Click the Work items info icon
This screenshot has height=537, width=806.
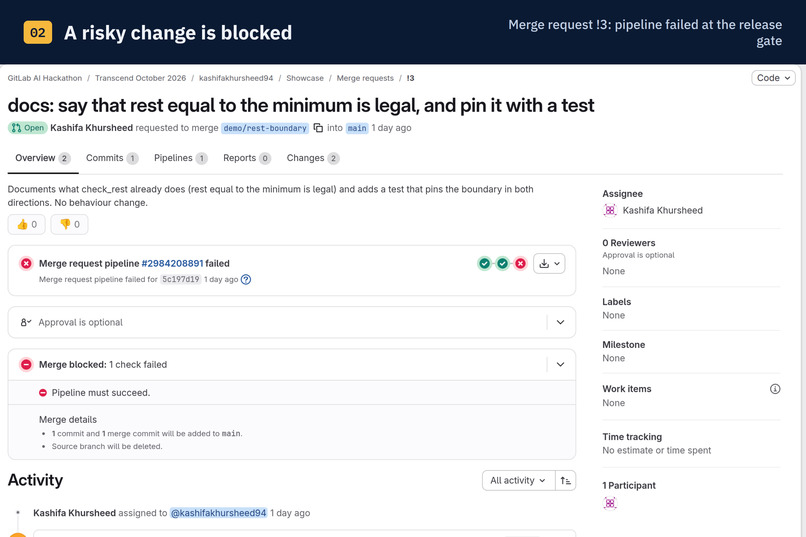[775, 389]
